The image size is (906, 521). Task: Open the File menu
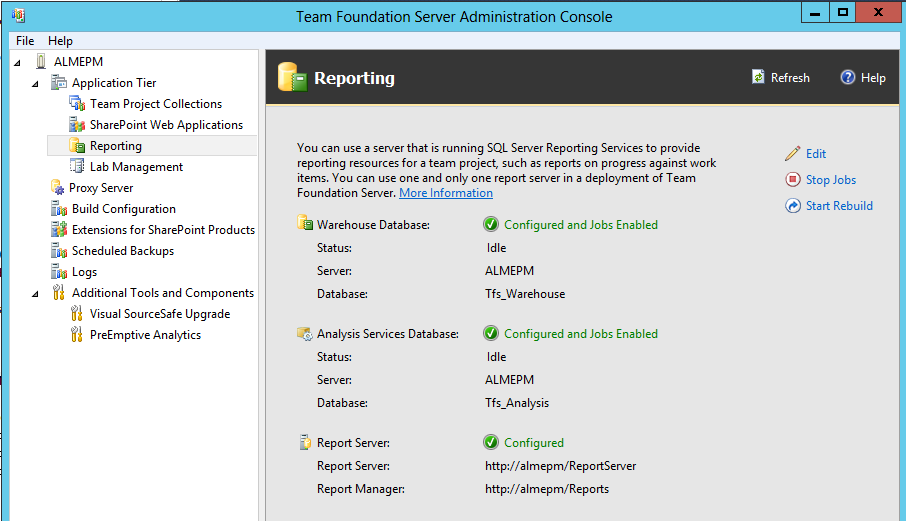click(x=25, y=40)
